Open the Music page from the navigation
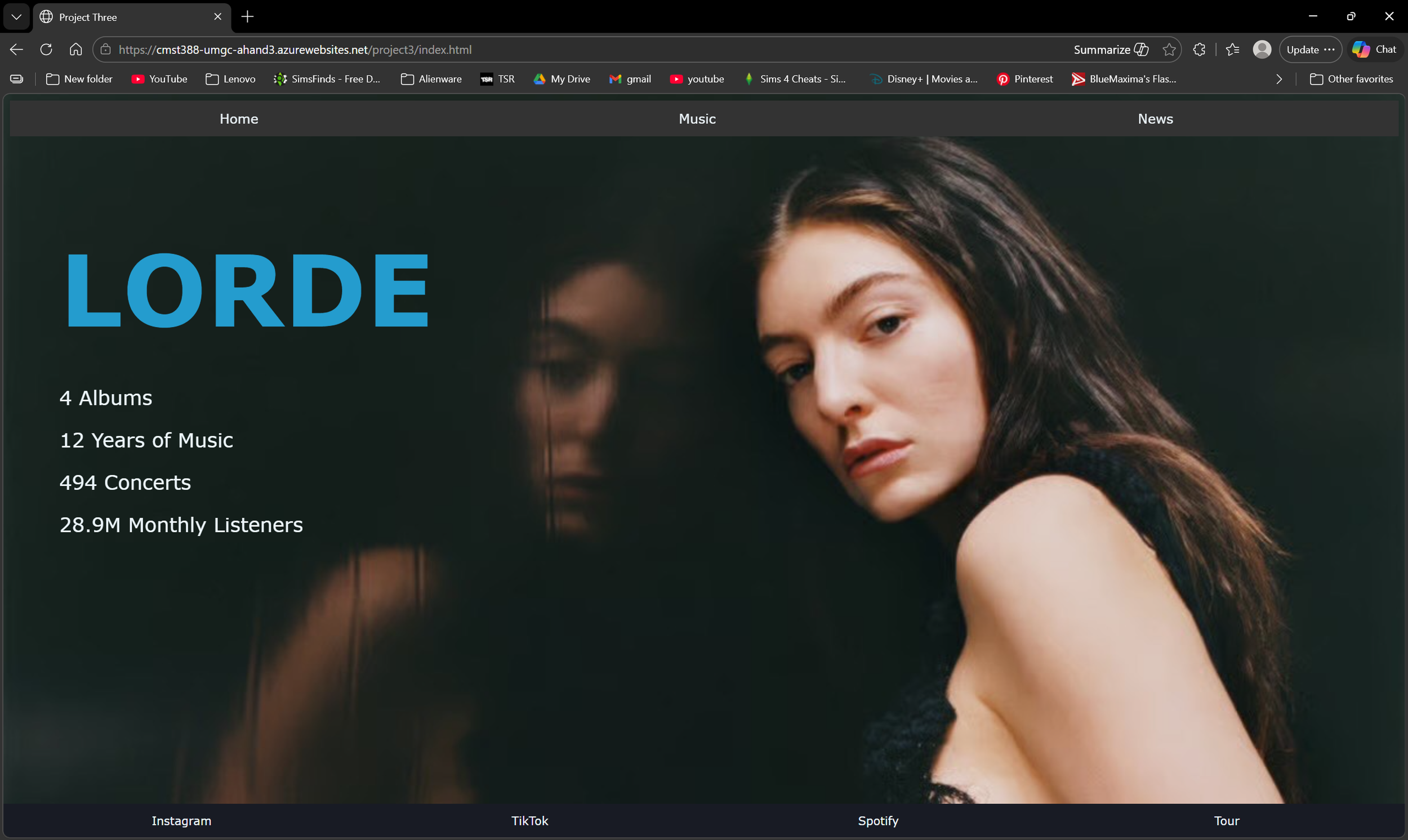The image size is (1408, 840). click(697, 119)
